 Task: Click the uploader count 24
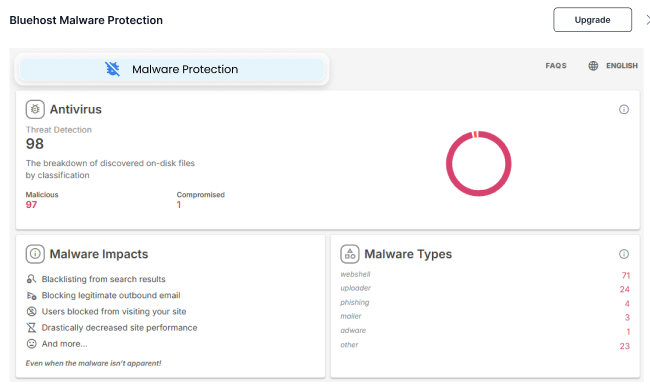624,289
